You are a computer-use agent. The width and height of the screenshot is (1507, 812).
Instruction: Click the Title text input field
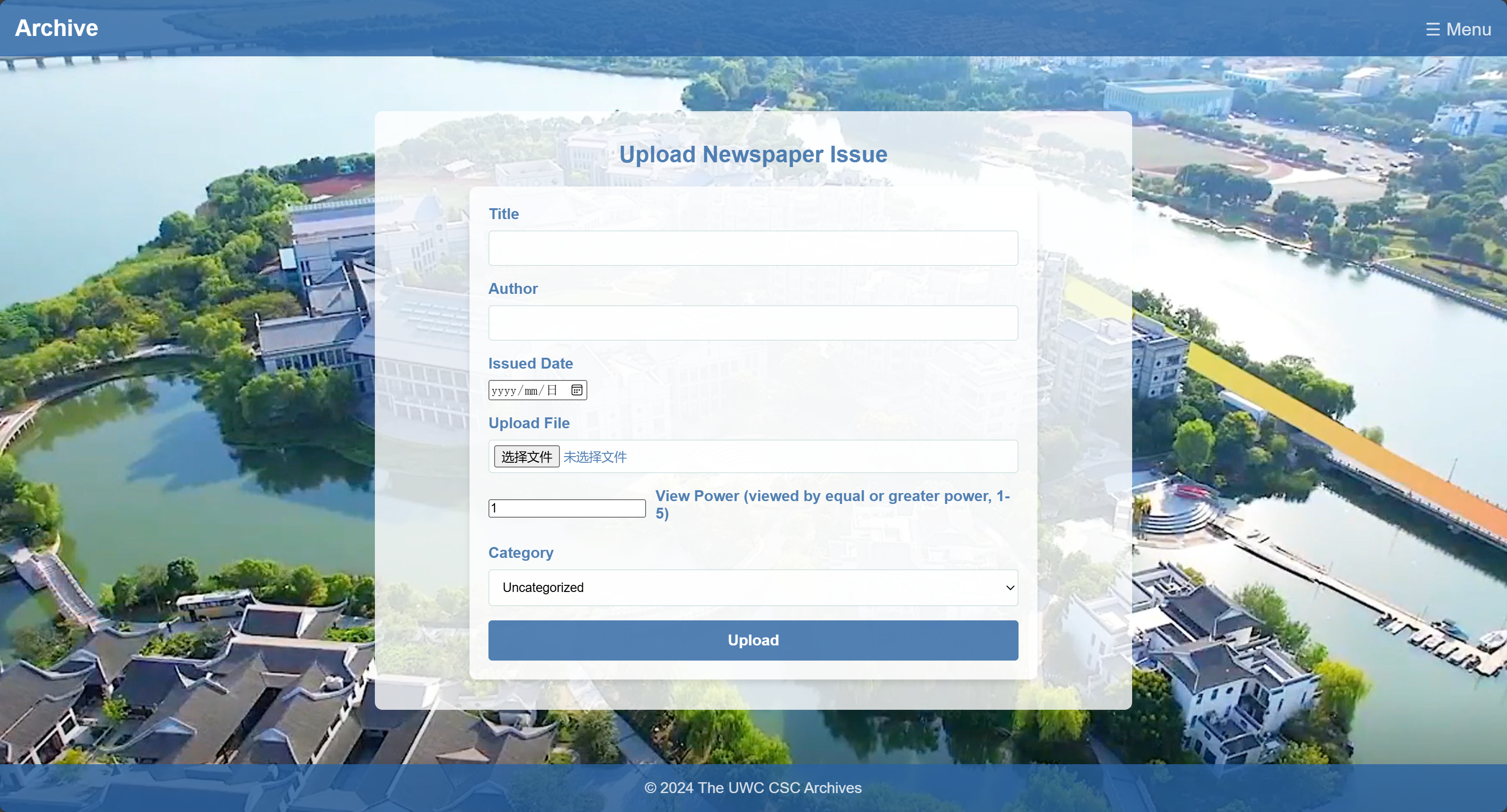[x=753, y=248]
